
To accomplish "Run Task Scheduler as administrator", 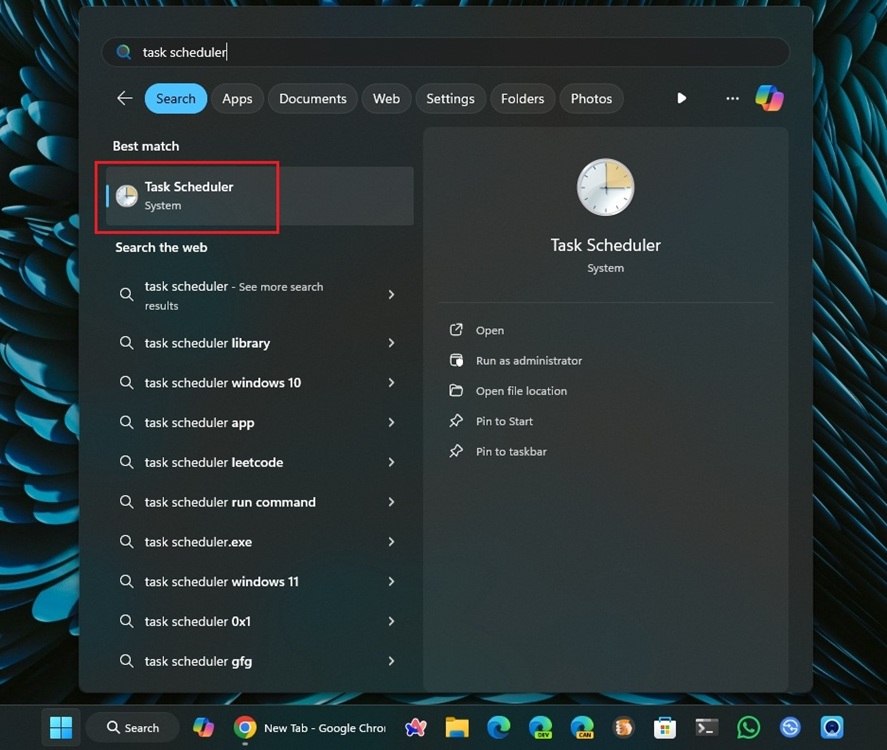I will pyautogui.click(x=529, y=360).
